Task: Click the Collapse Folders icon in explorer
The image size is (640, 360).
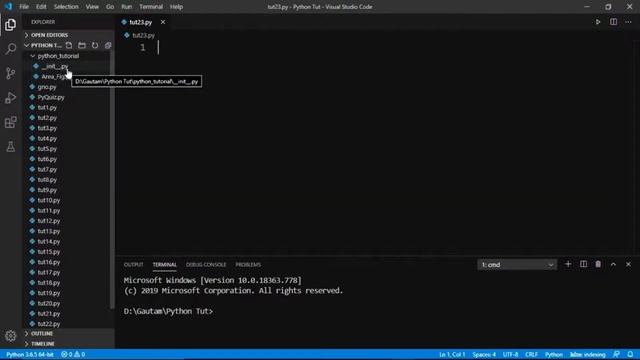Action: [108, 45]
